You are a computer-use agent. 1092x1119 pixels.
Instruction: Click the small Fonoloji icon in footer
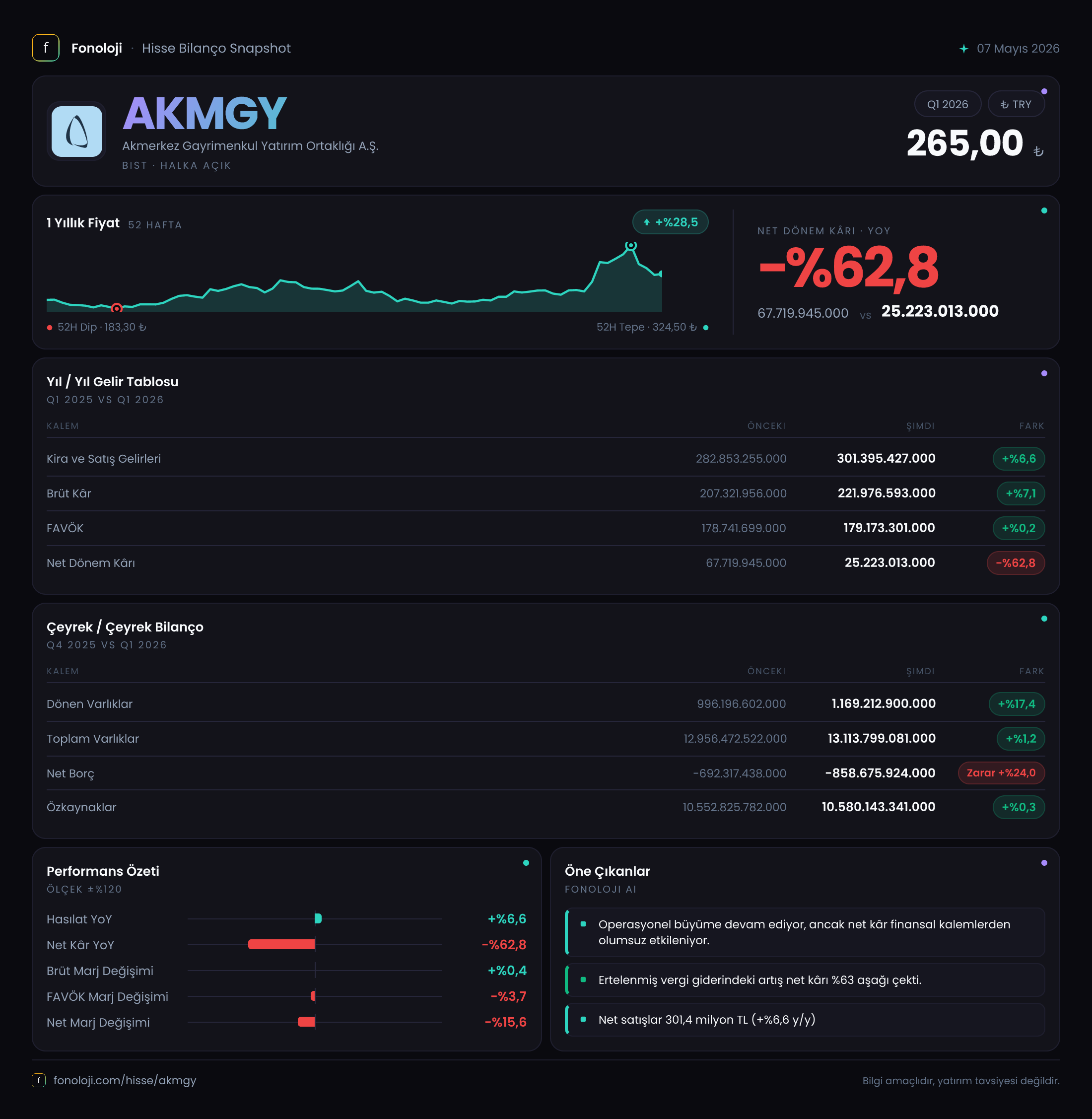pos(38,1081)
